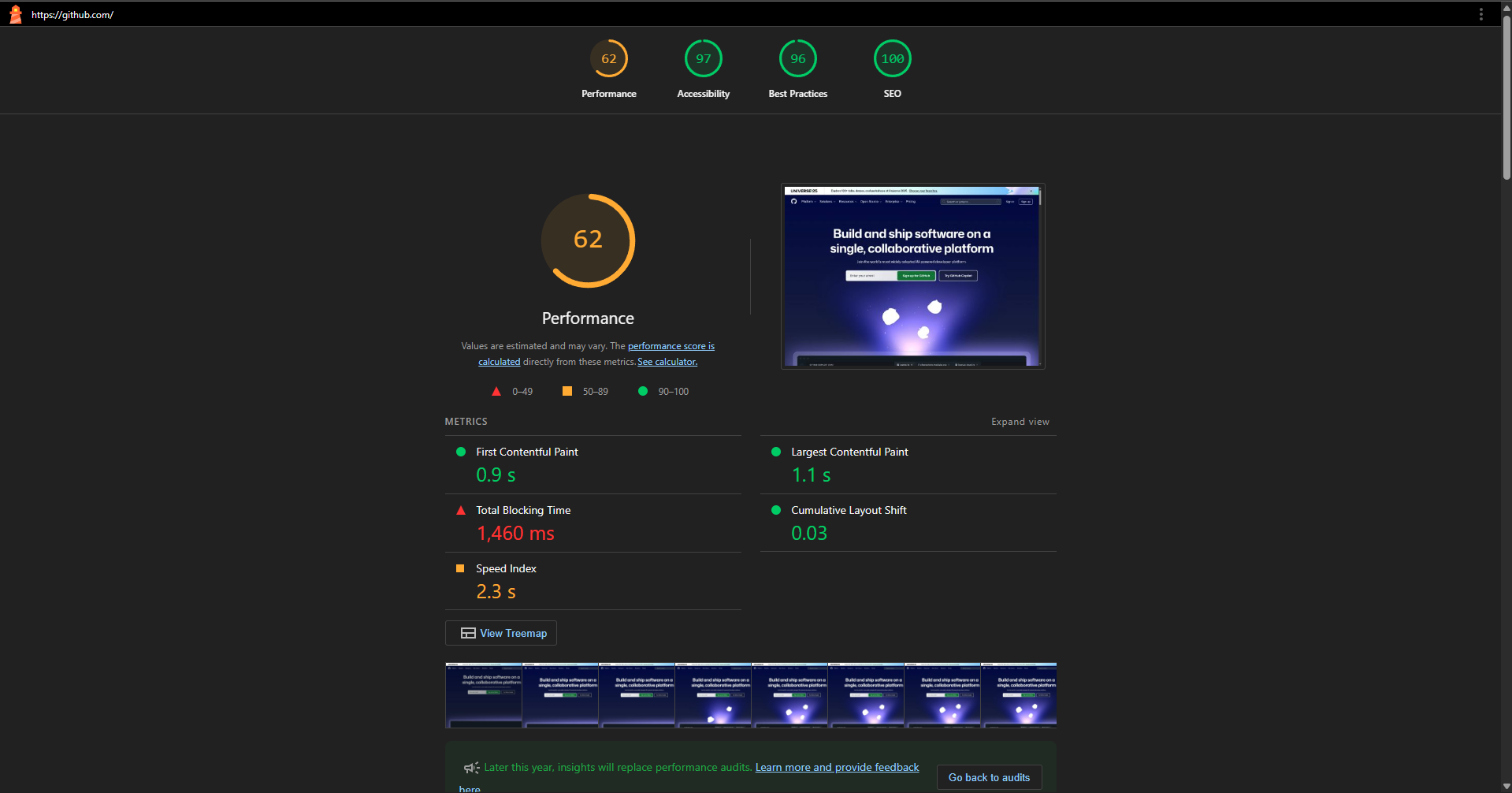
Task: Open the View Treemap button
Action: pyautogui.click(x=501, y=633)
